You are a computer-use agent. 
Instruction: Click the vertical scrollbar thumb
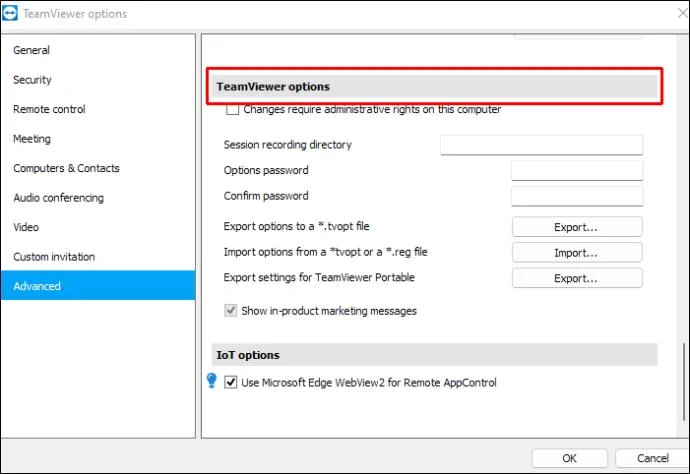click(x=683, y=382)
